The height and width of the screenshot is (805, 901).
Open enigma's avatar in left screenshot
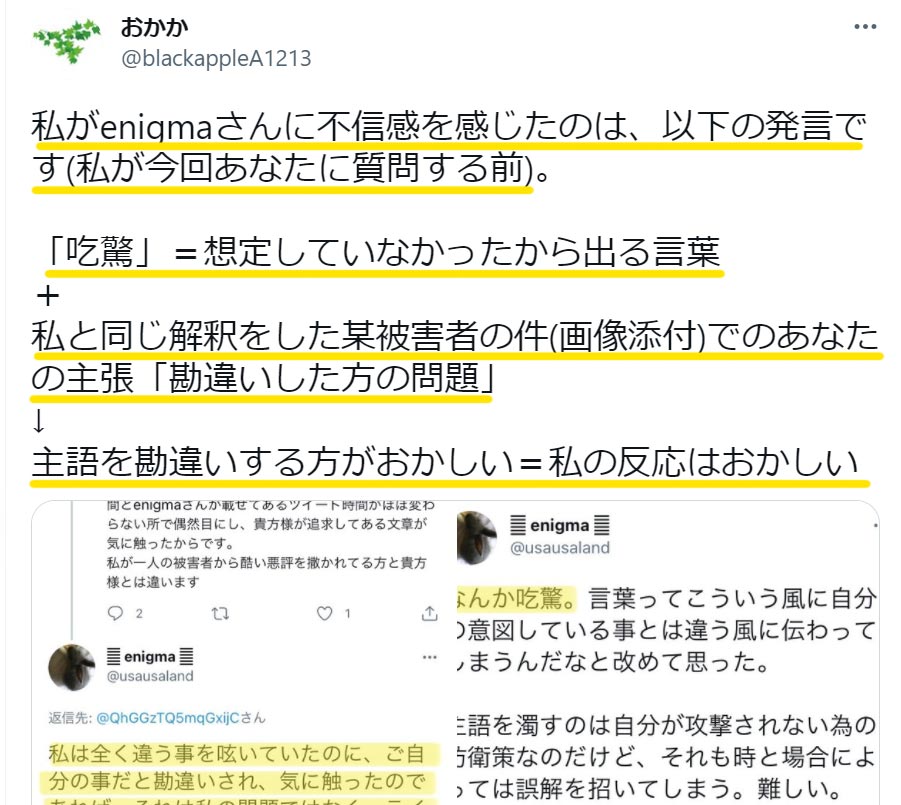click(x=72, y=667)
